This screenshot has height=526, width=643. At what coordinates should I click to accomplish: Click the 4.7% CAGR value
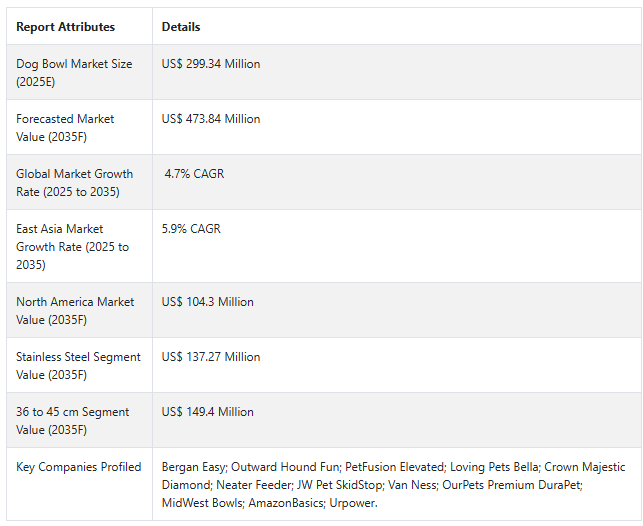click(195, 174)
